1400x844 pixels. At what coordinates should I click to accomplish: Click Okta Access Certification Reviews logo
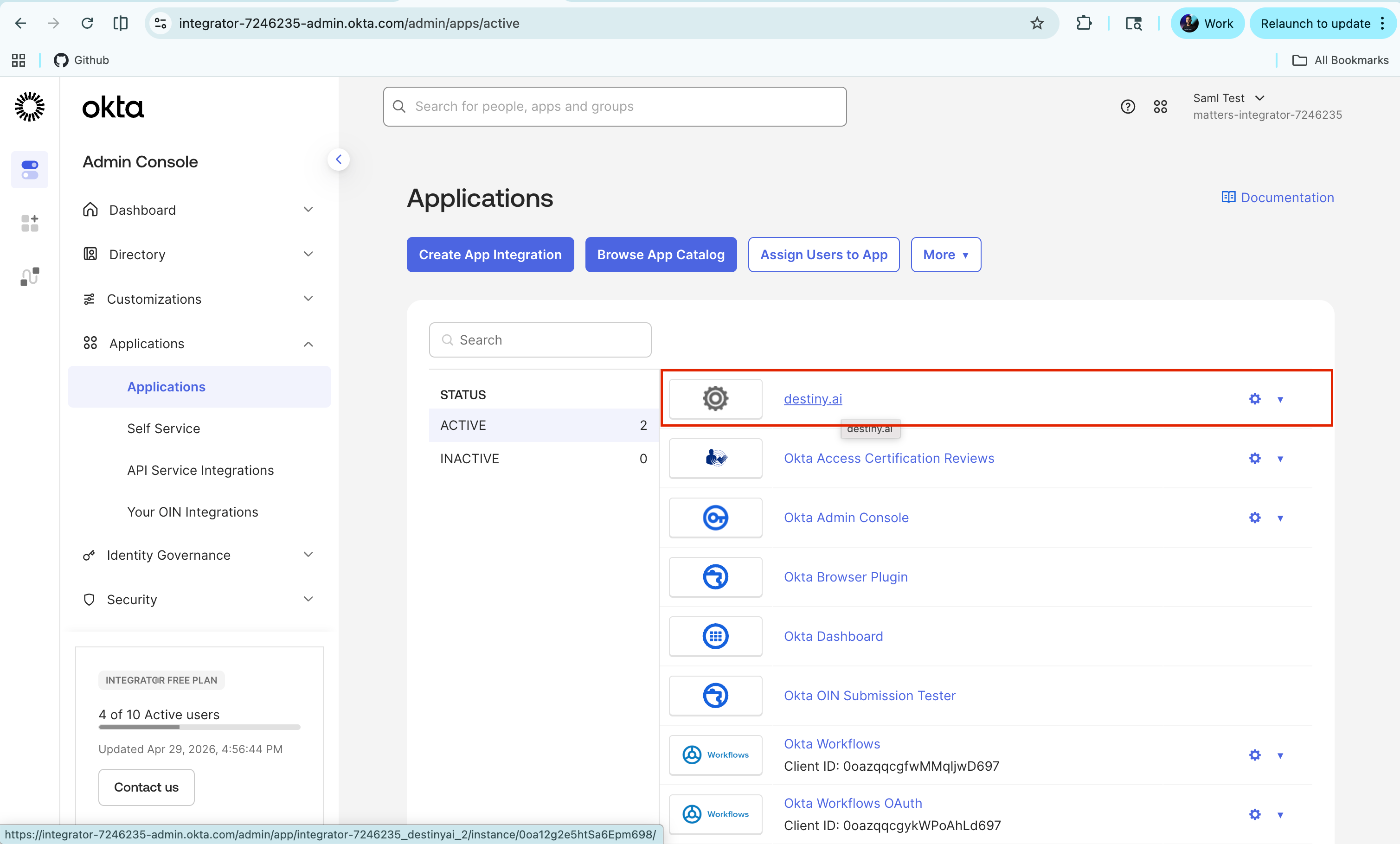[715, 458]
